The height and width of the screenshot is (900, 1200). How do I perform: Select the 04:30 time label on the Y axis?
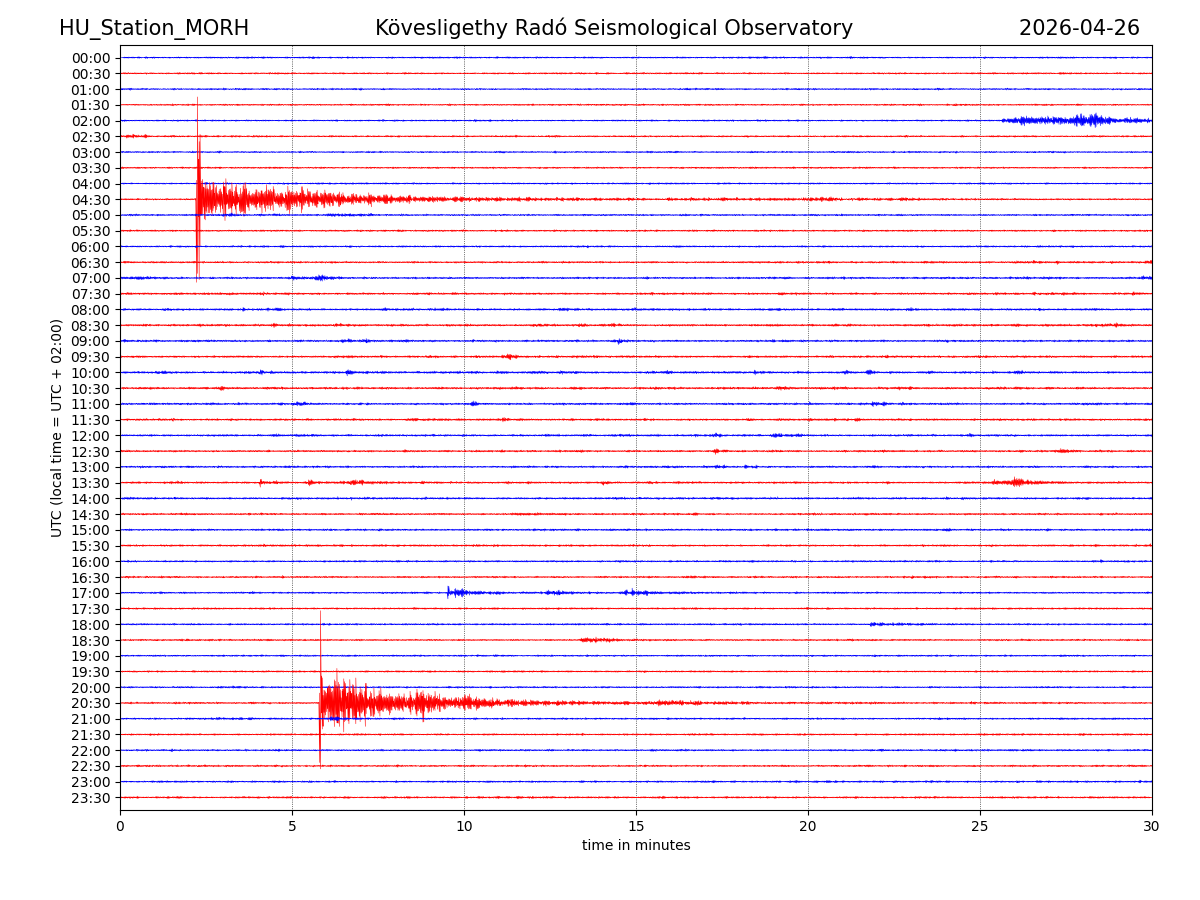click(91, 199)
